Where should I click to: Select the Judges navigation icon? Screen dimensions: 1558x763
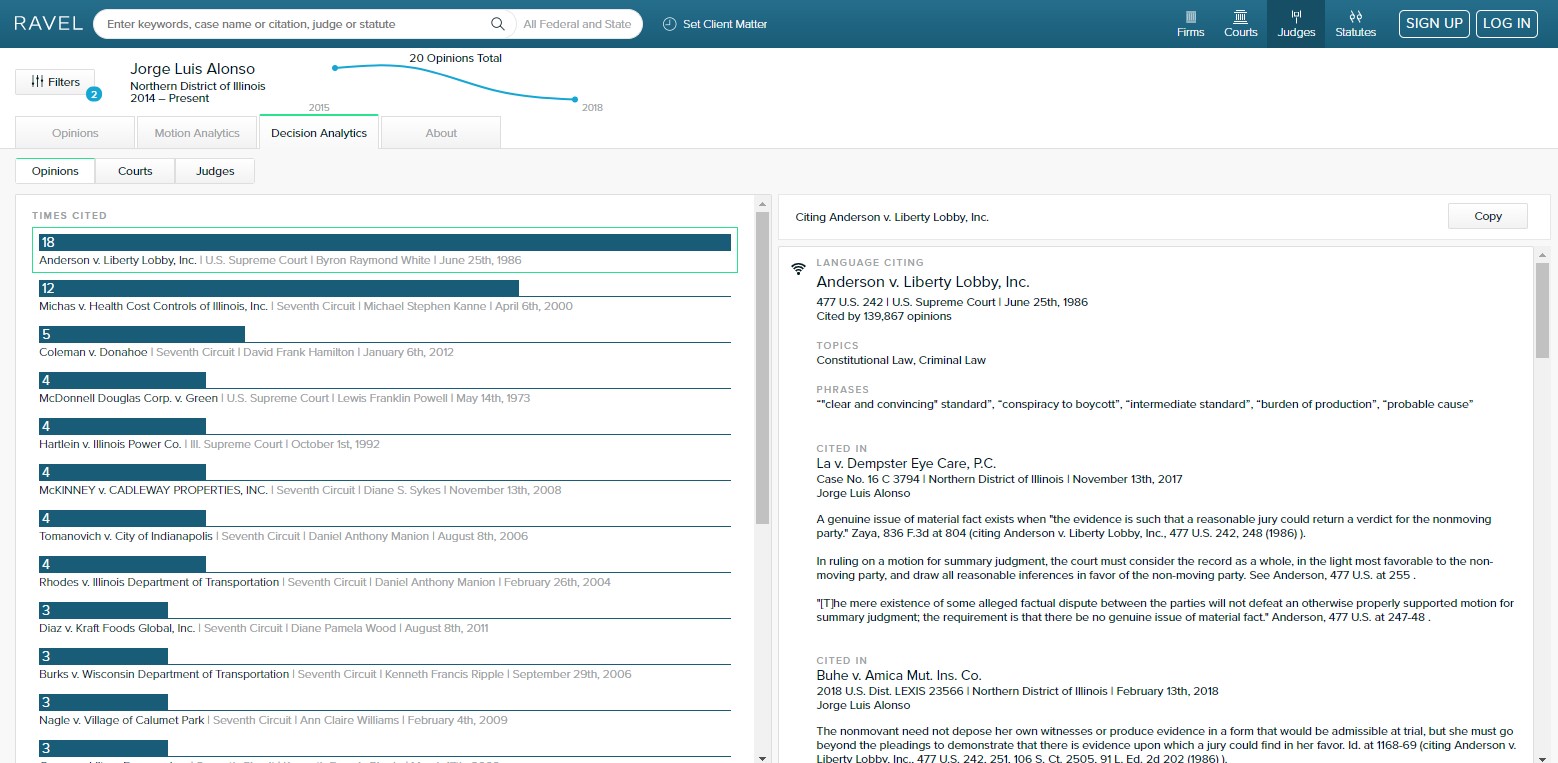pyautogui.click(x=1296, y=17)
